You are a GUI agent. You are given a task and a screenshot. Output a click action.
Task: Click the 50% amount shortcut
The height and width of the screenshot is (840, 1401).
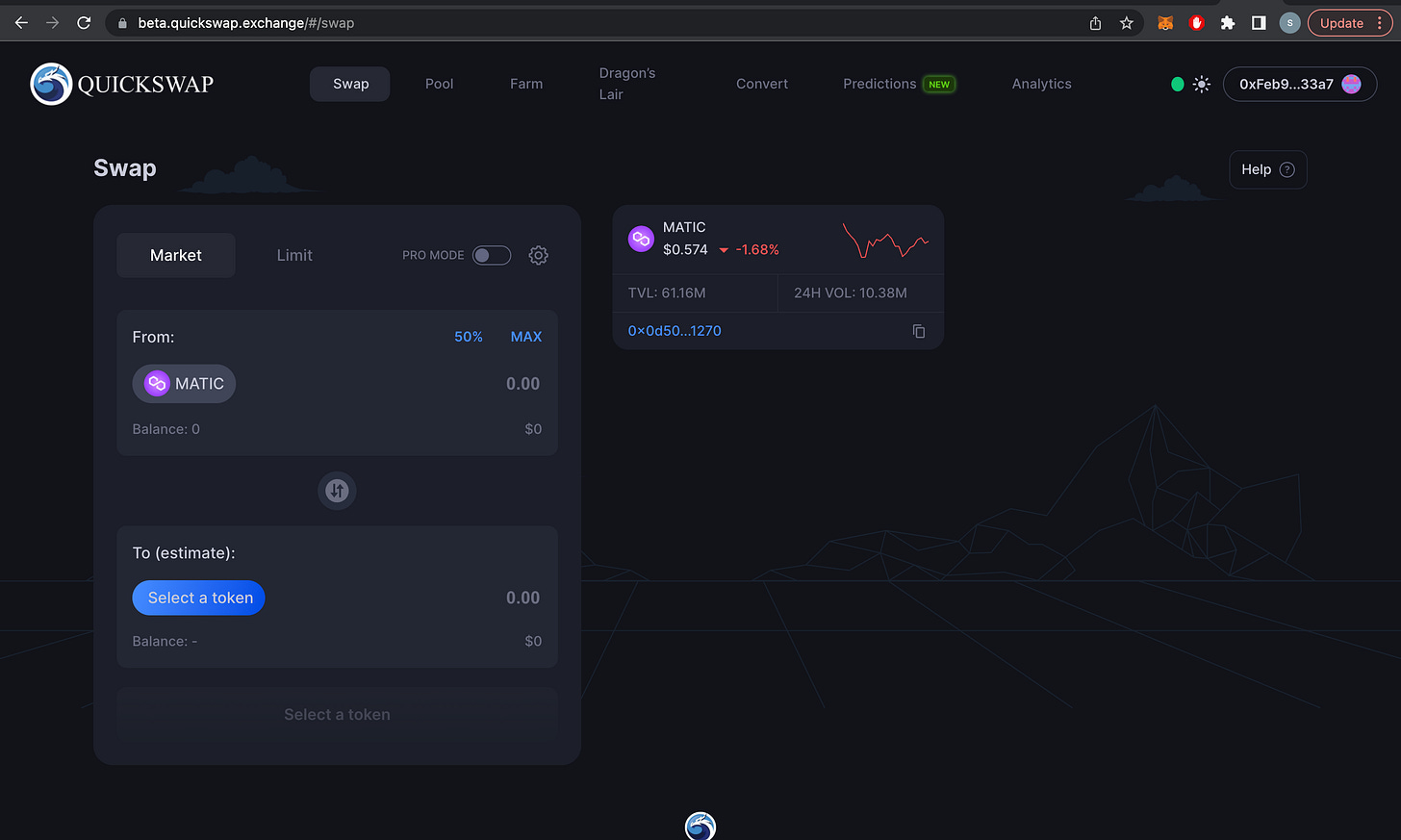click(x=469, y=337)
